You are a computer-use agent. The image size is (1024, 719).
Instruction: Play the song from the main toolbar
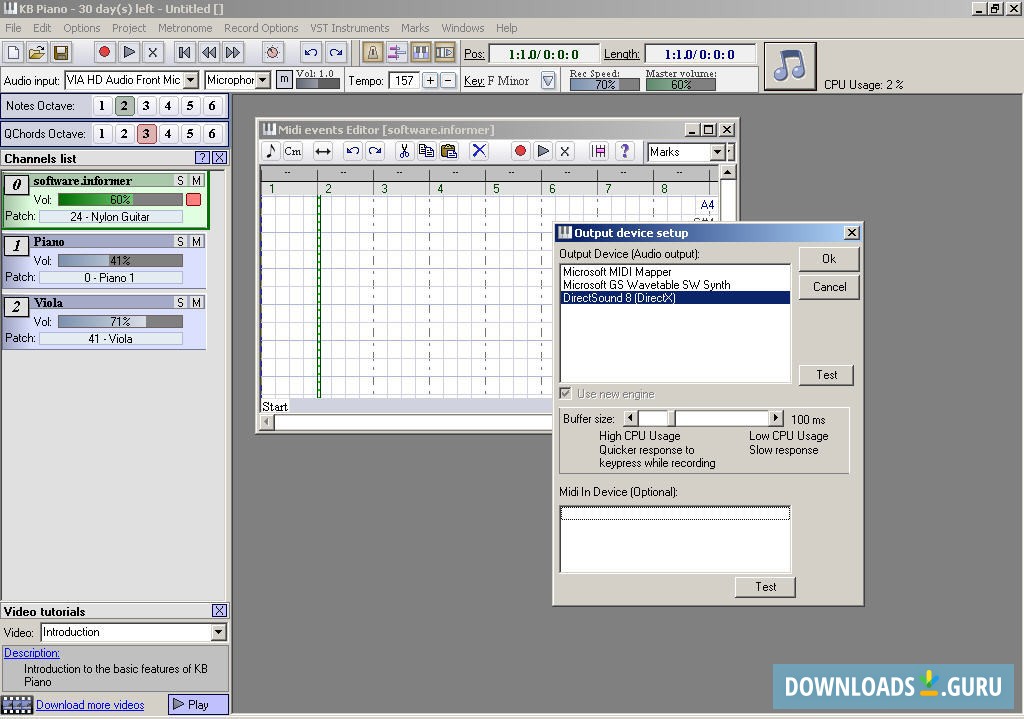point(129,52)
